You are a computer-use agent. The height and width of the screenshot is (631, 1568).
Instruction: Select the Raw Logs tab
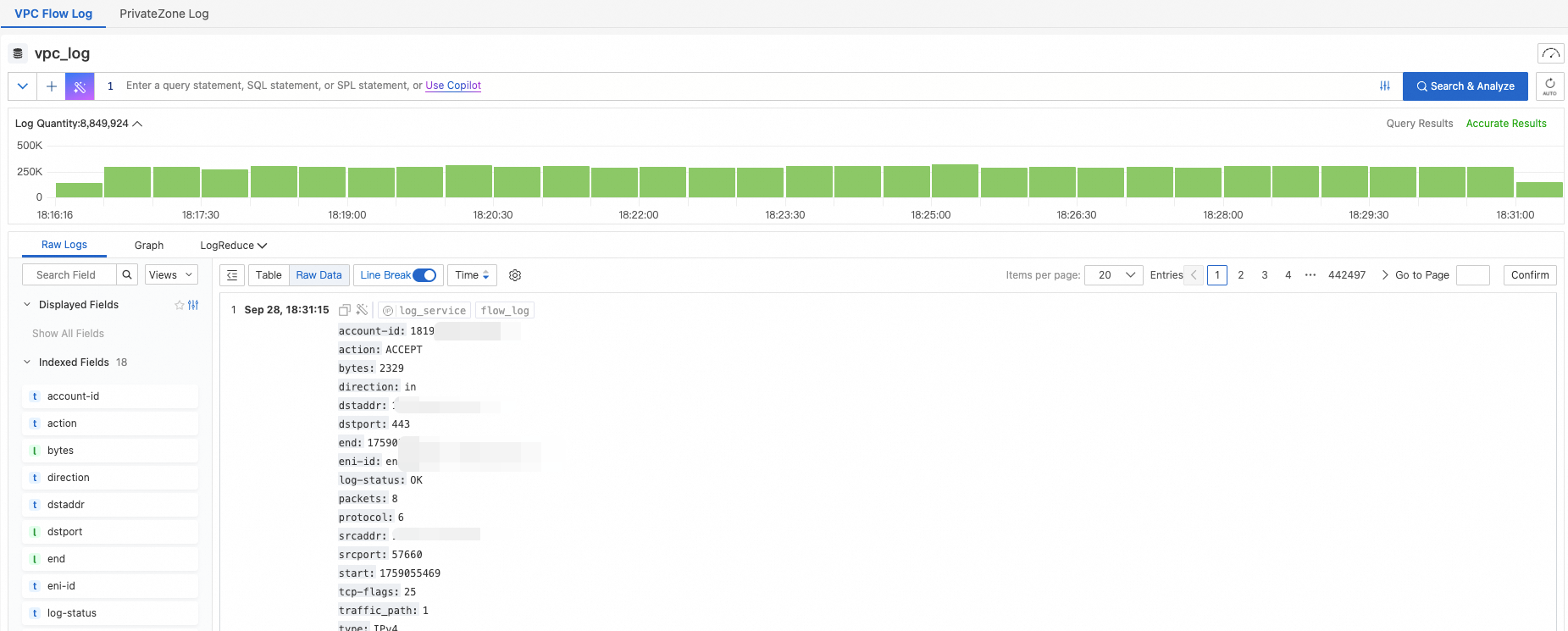pos(64,245)
